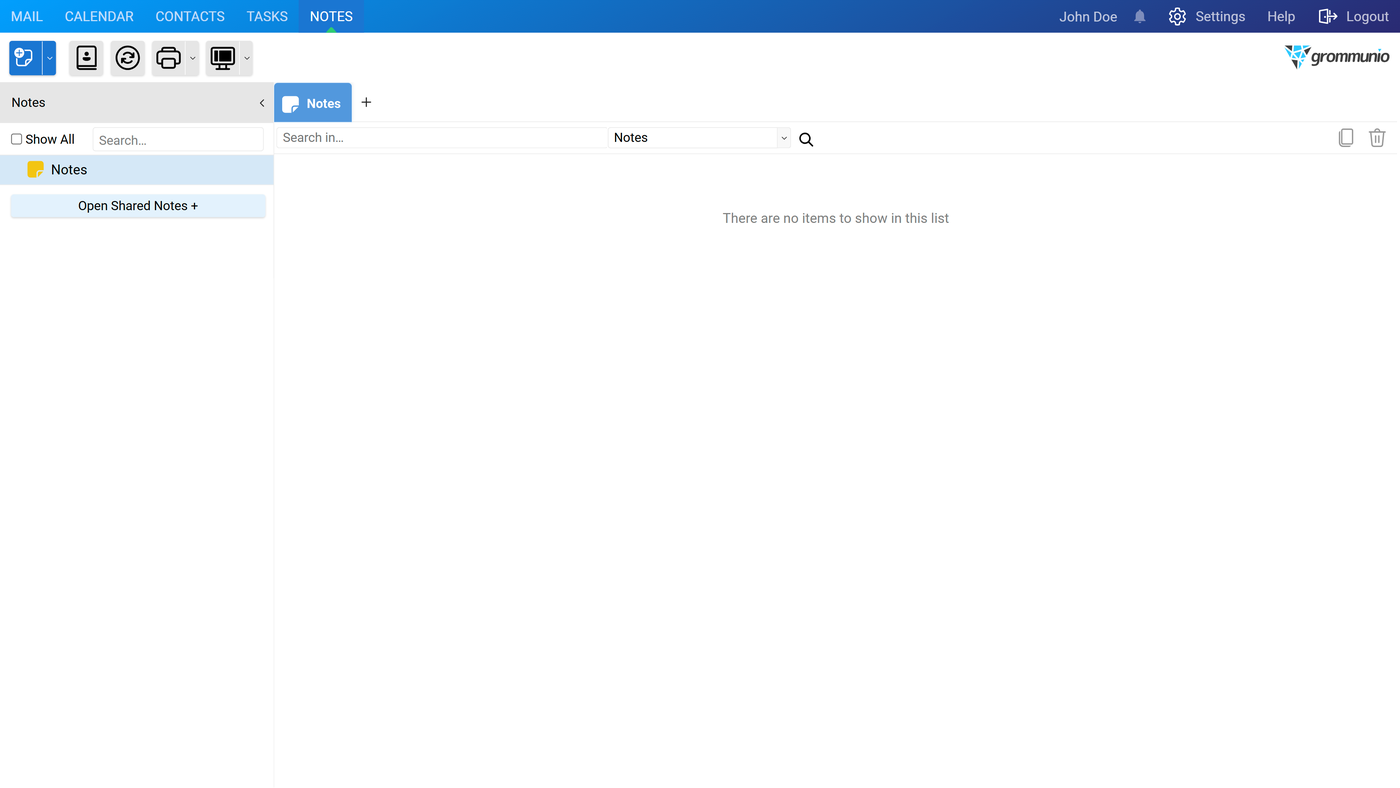
Task: Expand the print options arrow
Action: (193, 58)
